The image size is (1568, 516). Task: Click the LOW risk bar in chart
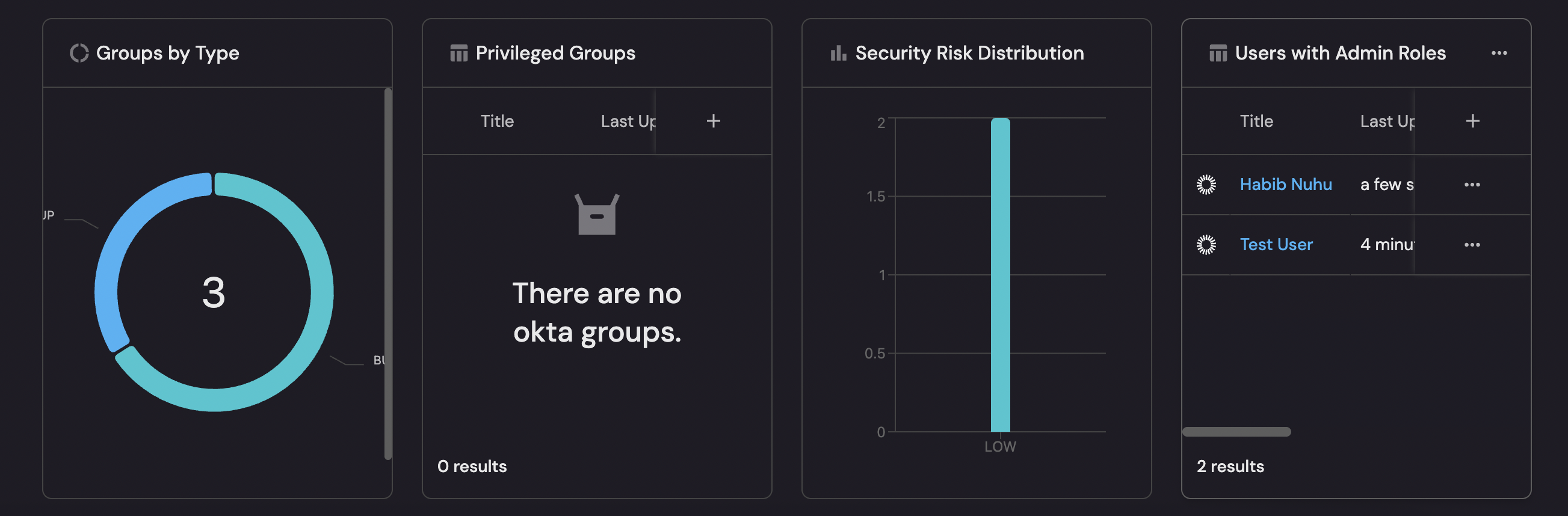pyautogui.click(x=1000, y=275)
